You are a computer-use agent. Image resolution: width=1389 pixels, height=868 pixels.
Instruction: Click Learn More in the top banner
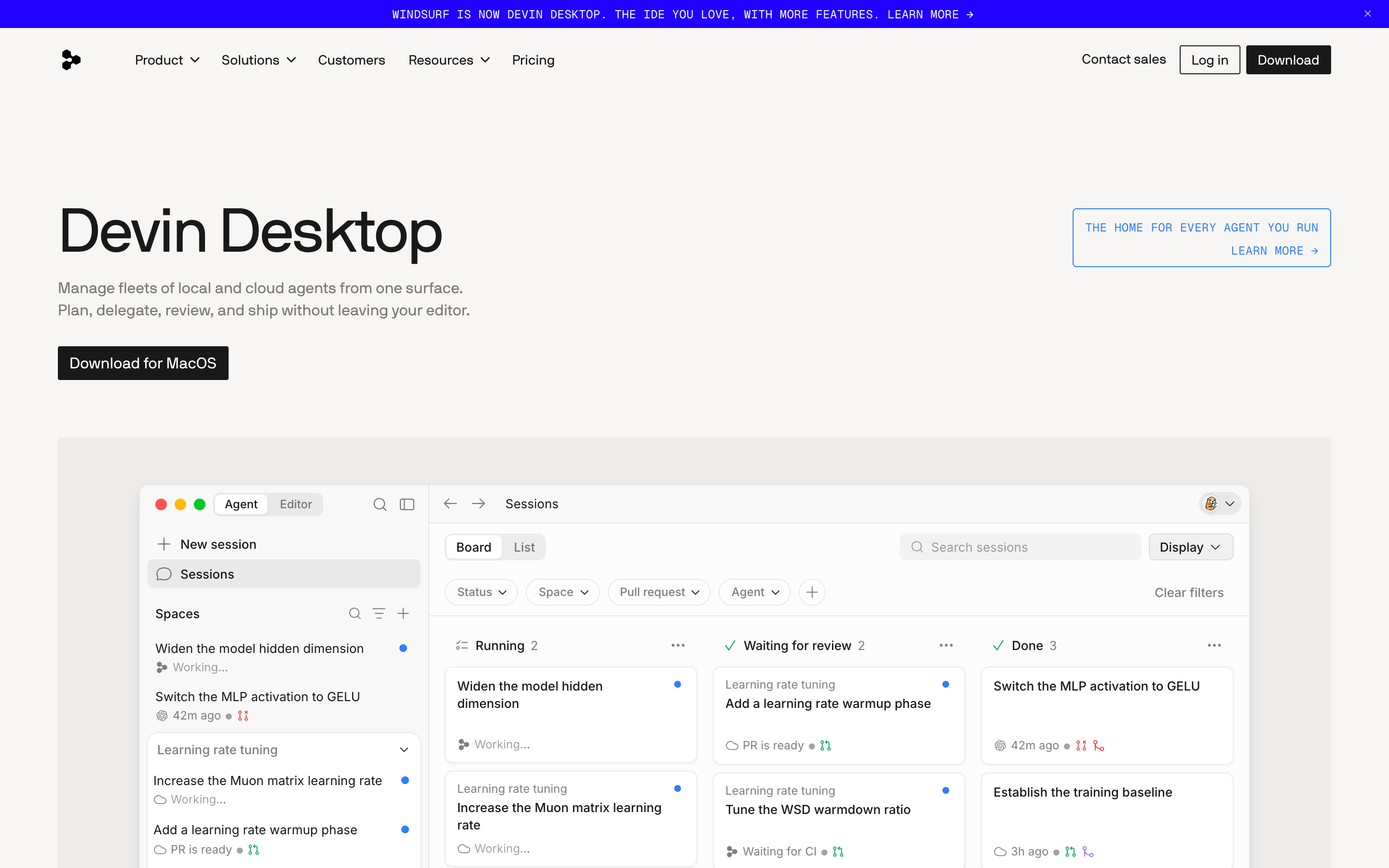(930, 14)
